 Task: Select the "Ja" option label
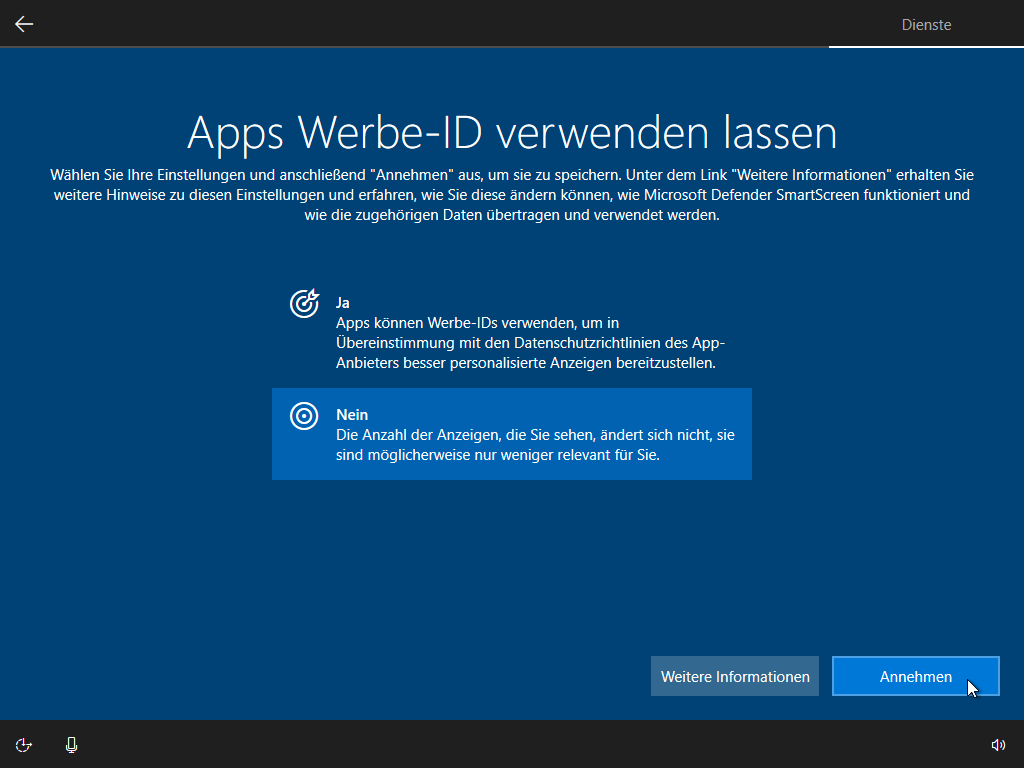(x=343, y=302)
